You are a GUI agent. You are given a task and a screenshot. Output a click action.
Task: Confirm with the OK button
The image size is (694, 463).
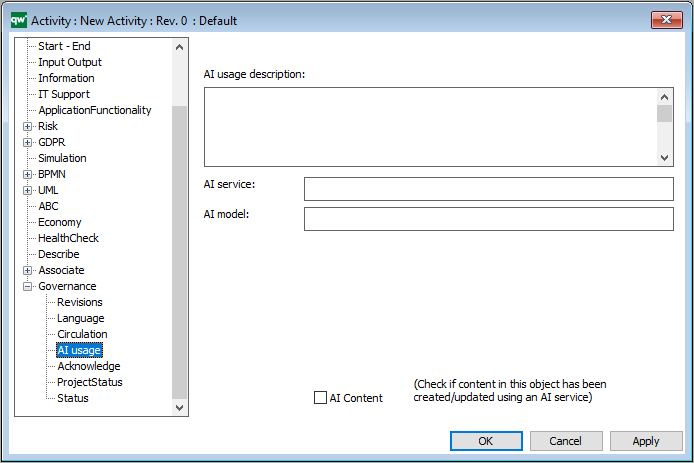click(x=486, y=441)
